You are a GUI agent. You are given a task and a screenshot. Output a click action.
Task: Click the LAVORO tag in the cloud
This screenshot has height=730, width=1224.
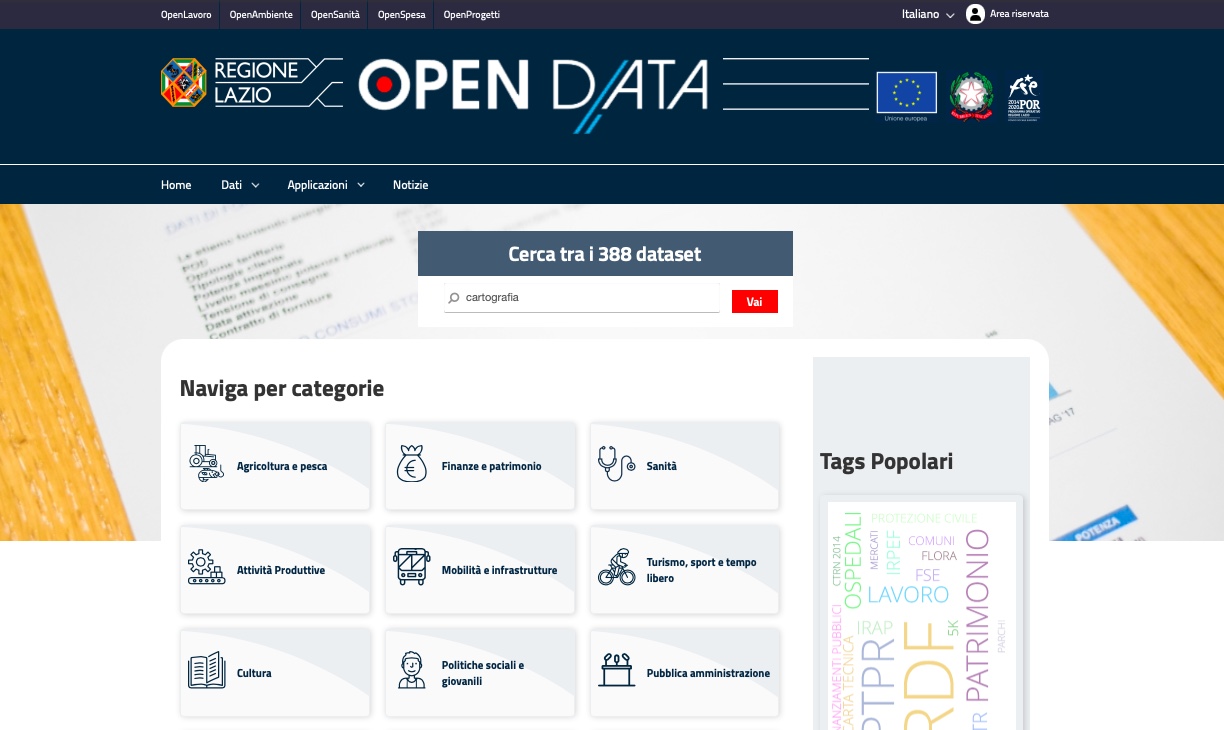(908, 595)
